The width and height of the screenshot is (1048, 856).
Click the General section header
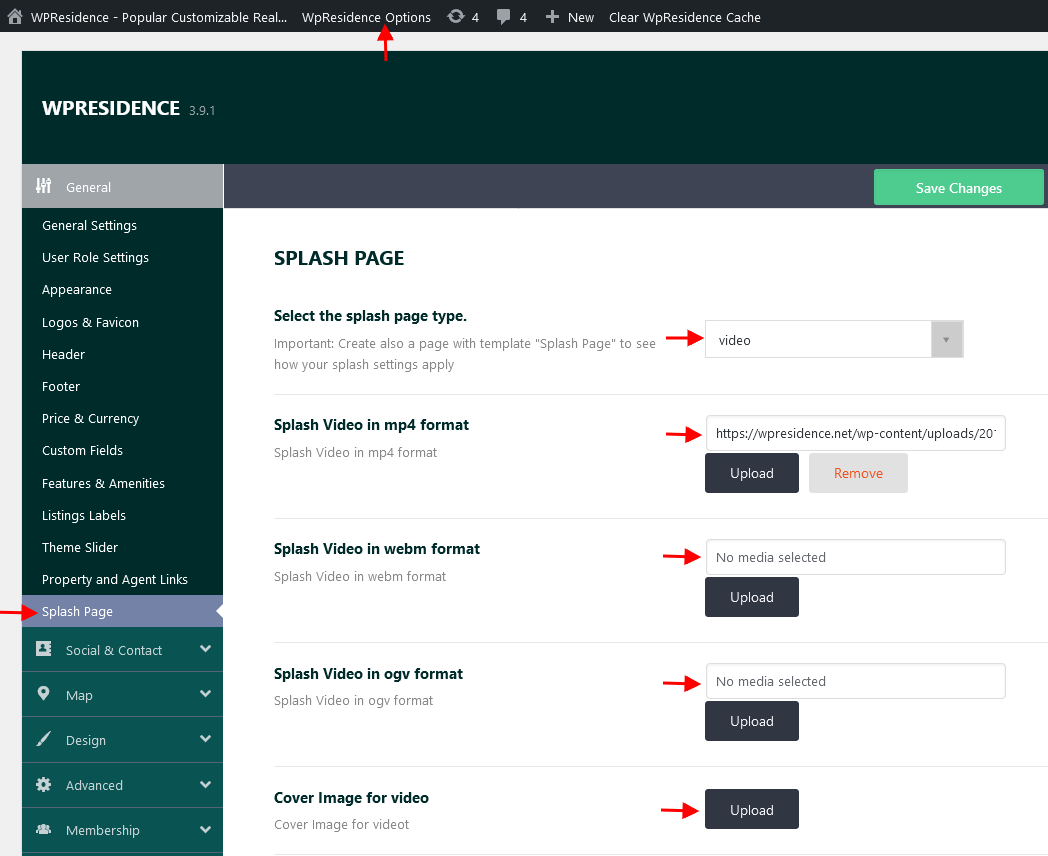[122, 186]
